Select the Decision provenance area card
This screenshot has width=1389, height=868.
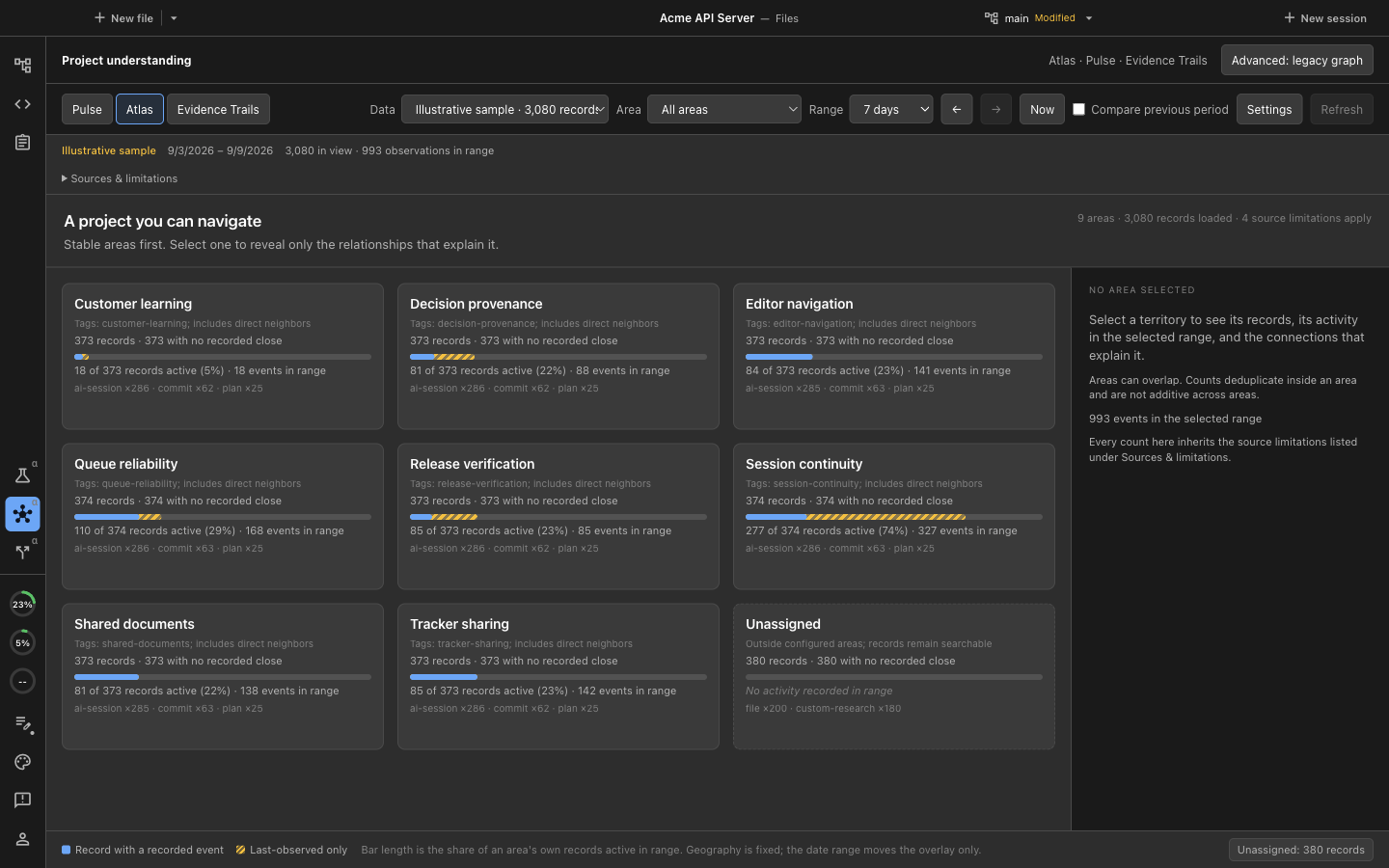[558, 356]
